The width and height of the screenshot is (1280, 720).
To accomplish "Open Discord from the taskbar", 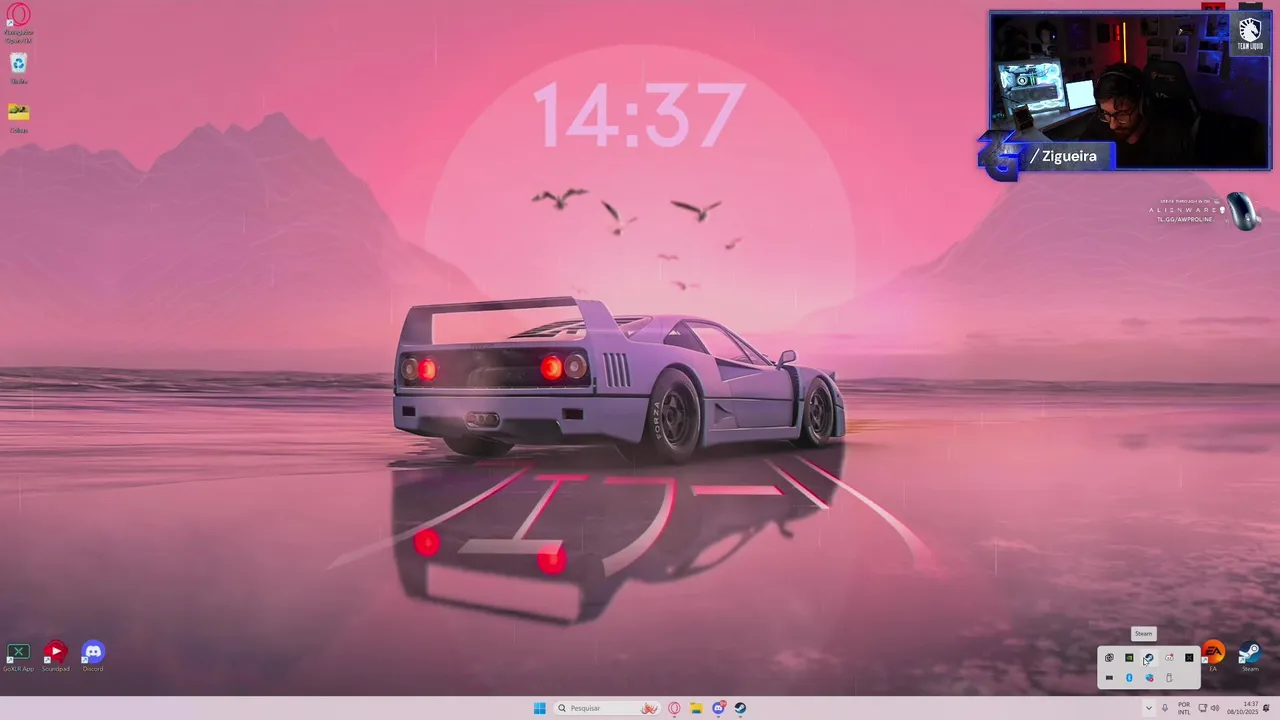I will tap(718, 708).
